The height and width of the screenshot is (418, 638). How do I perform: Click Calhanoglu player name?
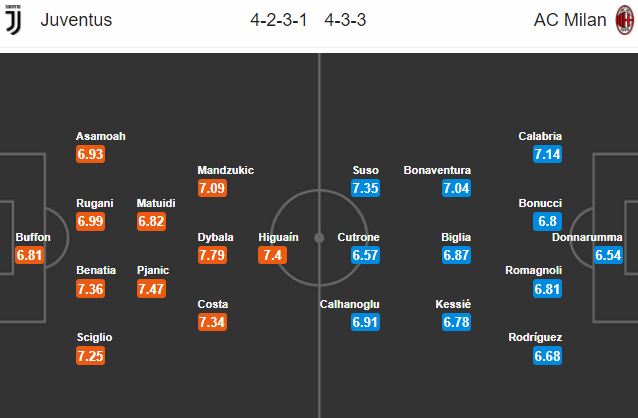[x=349, y=304]
